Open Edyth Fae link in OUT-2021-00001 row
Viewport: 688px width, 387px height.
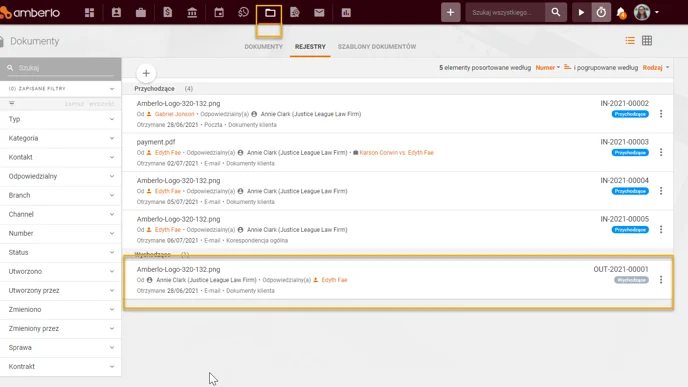(334, 280)
